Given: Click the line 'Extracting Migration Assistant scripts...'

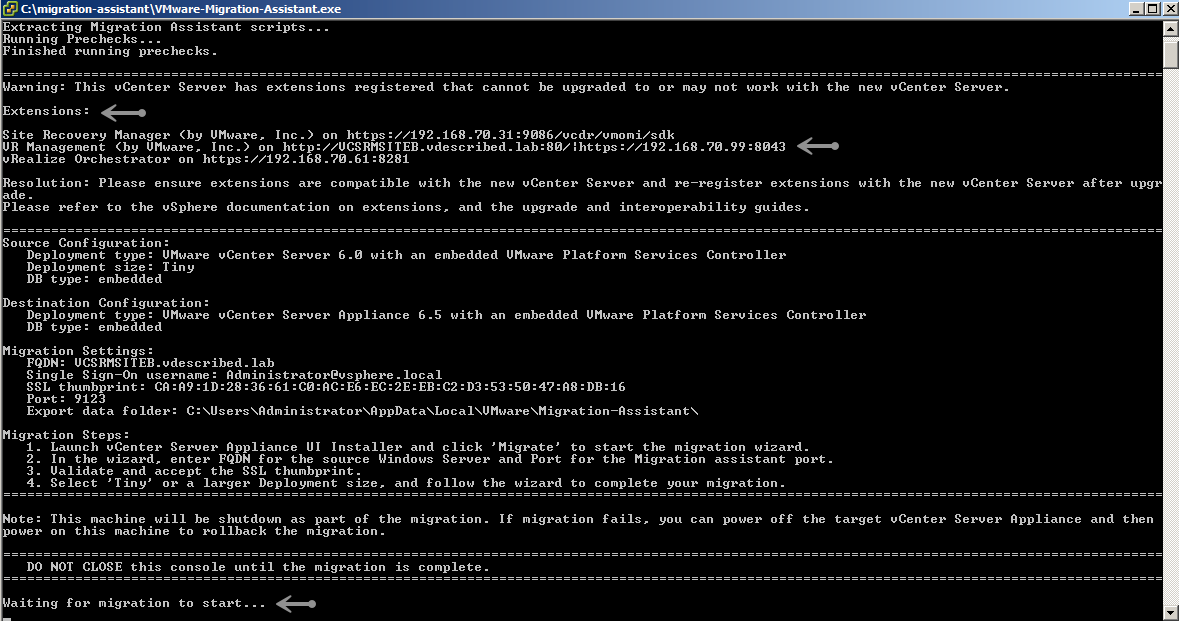Looking at the screenshot, I should [166, 27].
